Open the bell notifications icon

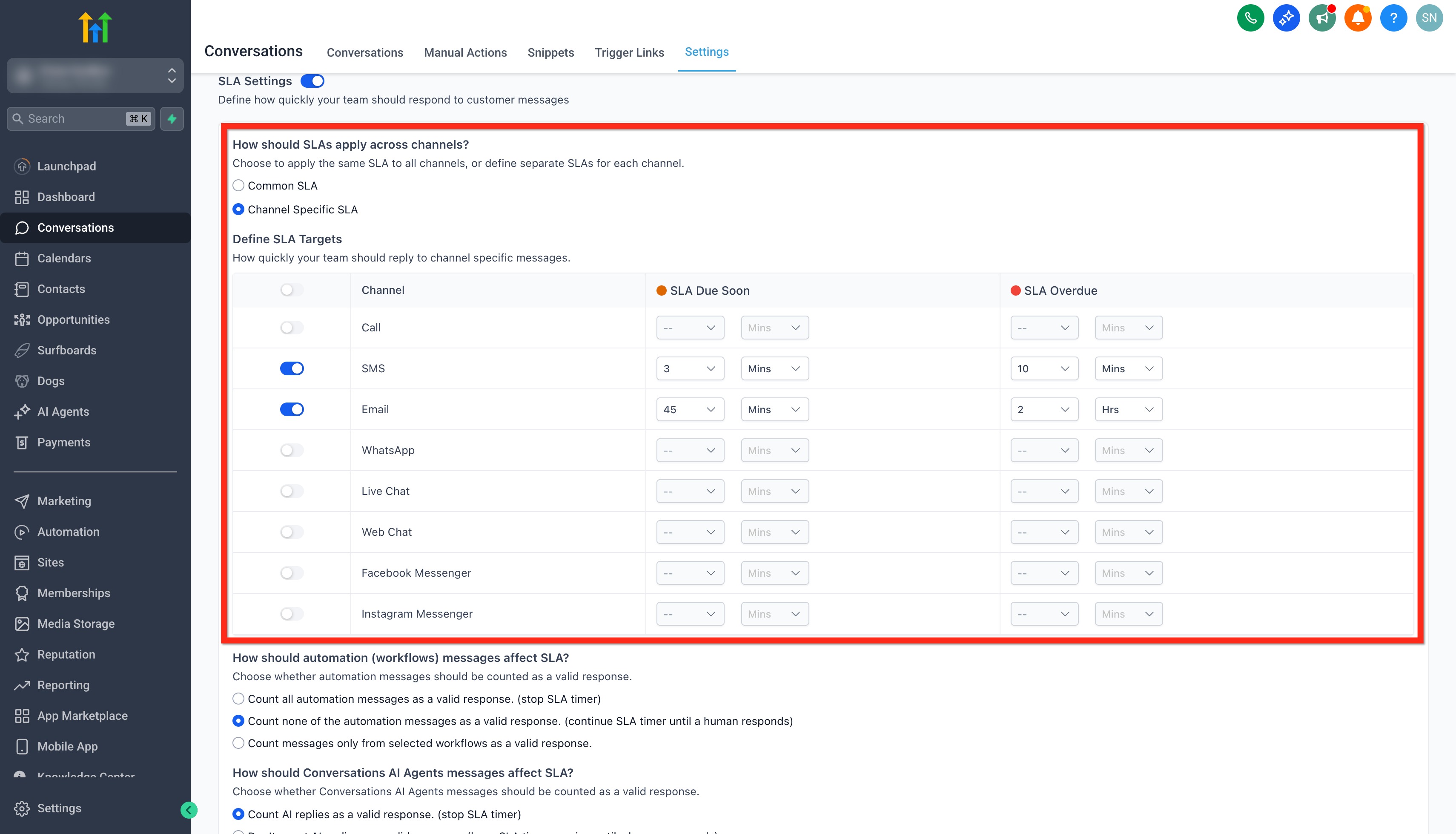click(x=1358, y=18)
